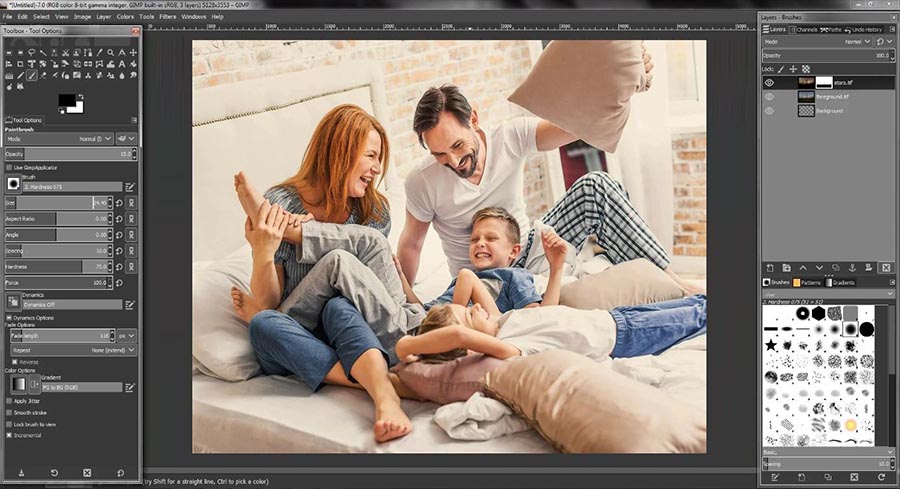Collapse the Dynamics Options expander
Image resolution: width=900 pixels, height=489 pixels.
[x=8, y=318]
